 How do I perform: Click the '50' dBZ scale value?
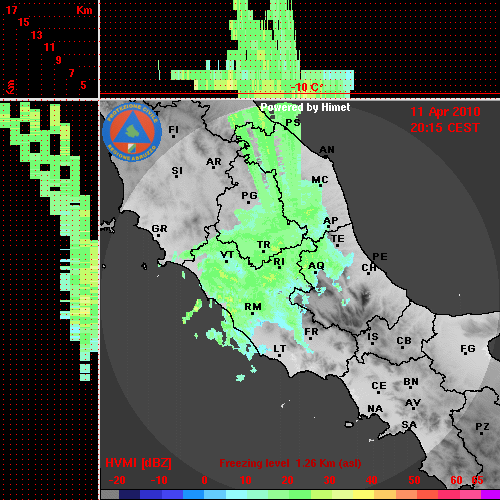414,480
